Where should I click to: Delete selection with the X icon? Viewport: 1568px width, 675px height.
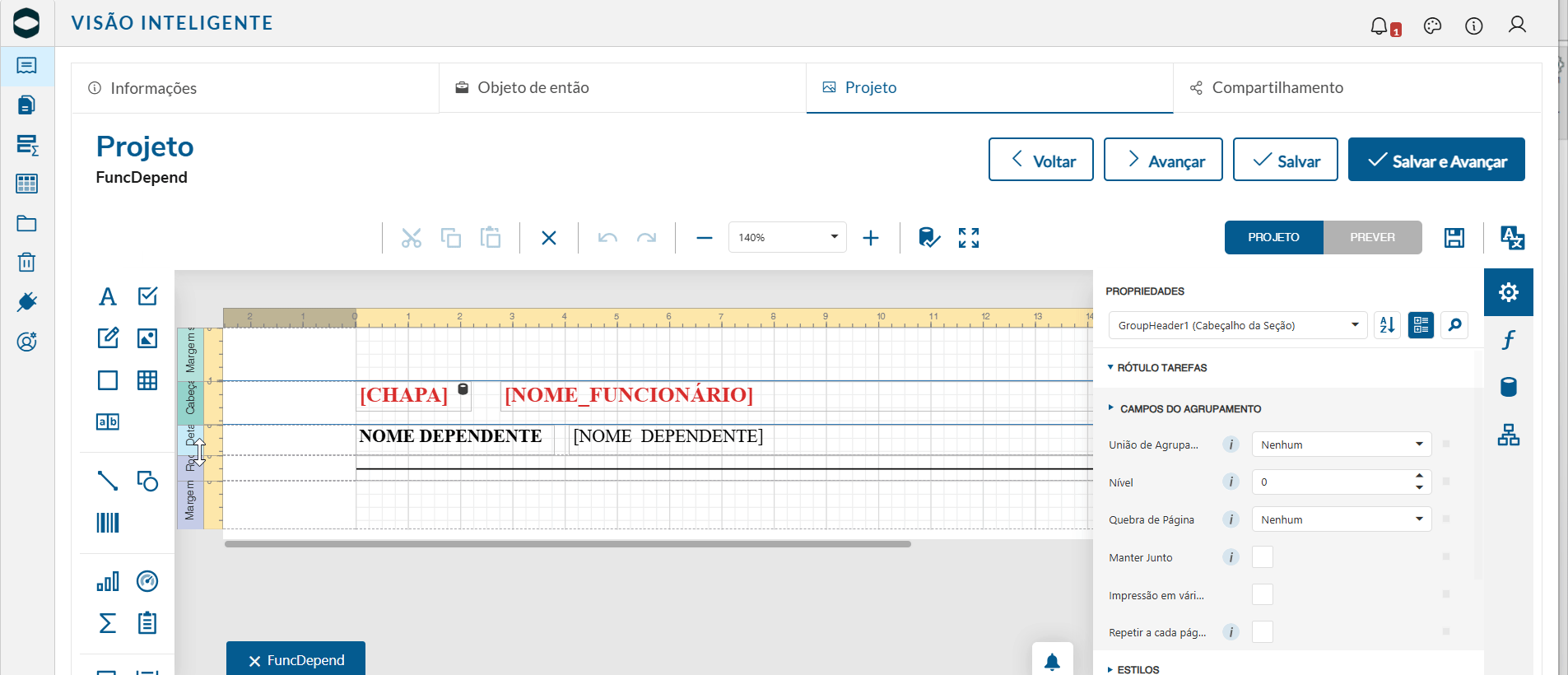click(549, 238)
